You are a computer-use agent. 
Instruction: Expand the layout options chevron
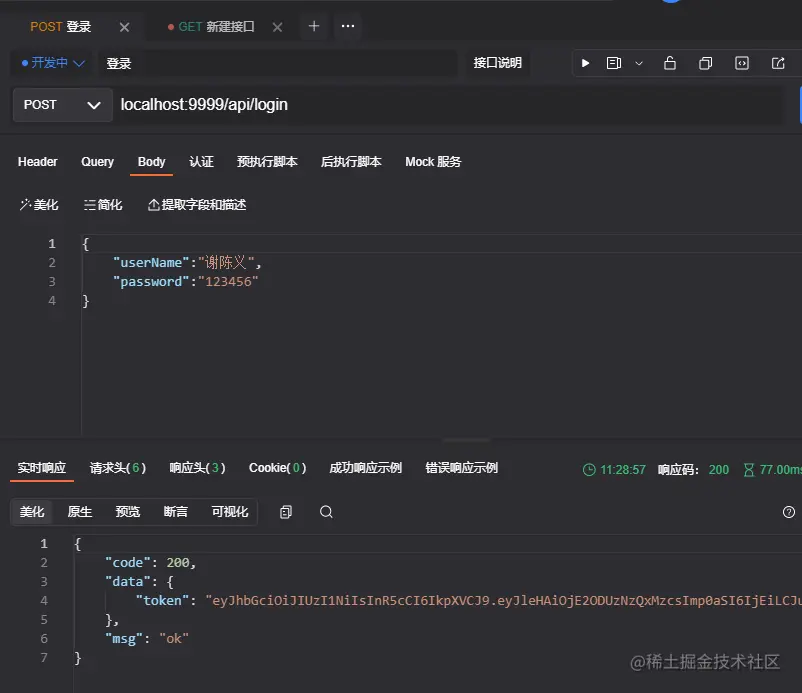coord(639,63)
